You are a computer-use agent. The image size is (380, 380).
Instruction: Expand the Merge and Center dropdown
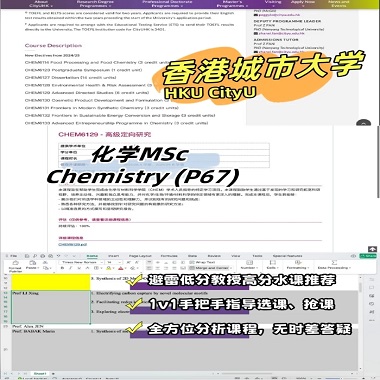(x=211, y=268)
